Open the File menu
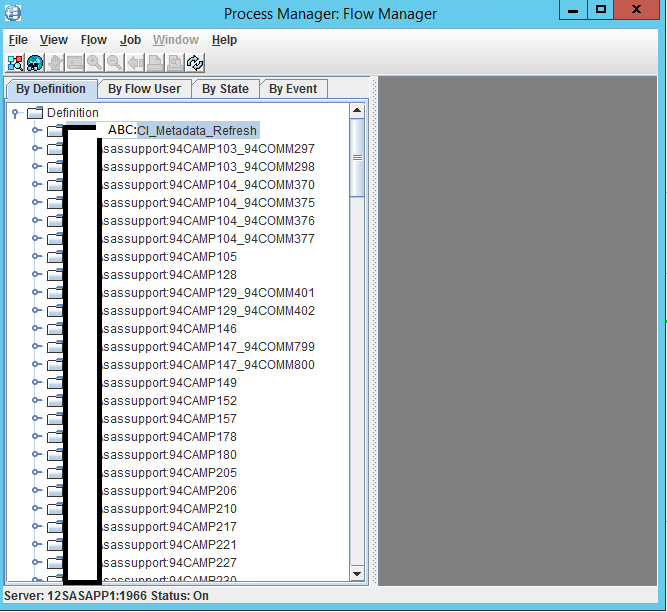The width and height of the screenshot is (667, 612). click(x=18, y=40)
